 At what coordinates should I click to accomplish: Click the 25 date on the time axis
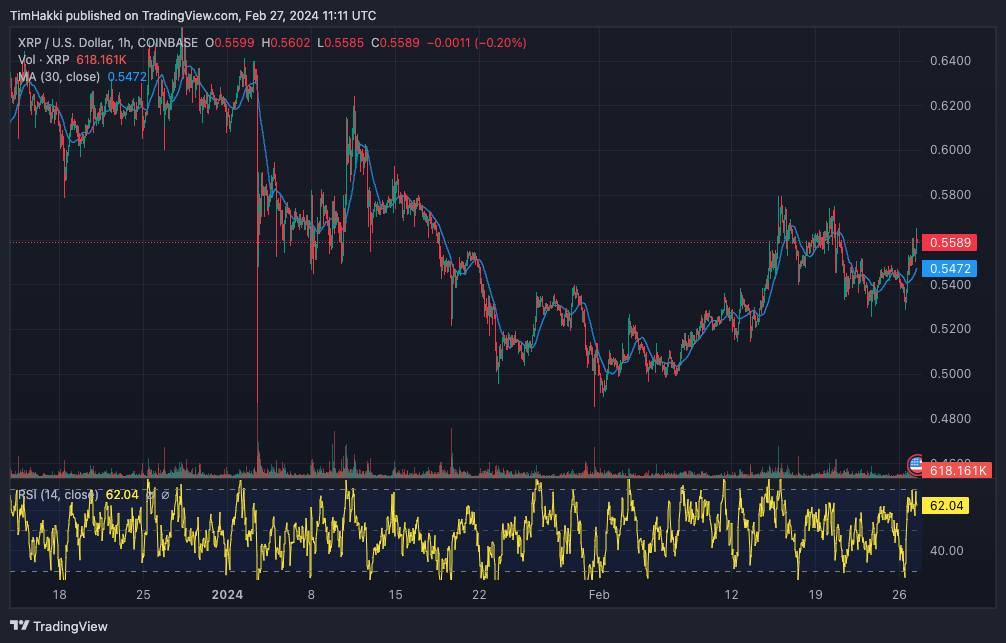(x=143, y=595)
